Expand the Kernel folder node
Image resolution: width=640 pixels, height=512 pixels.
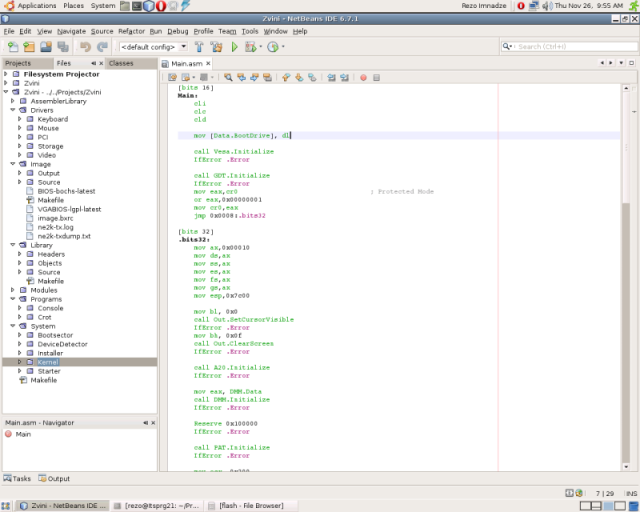20,362
